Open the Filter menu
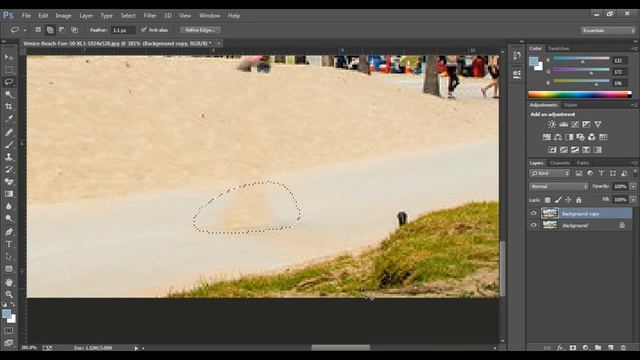640x360 pixels. coord(150,16)
